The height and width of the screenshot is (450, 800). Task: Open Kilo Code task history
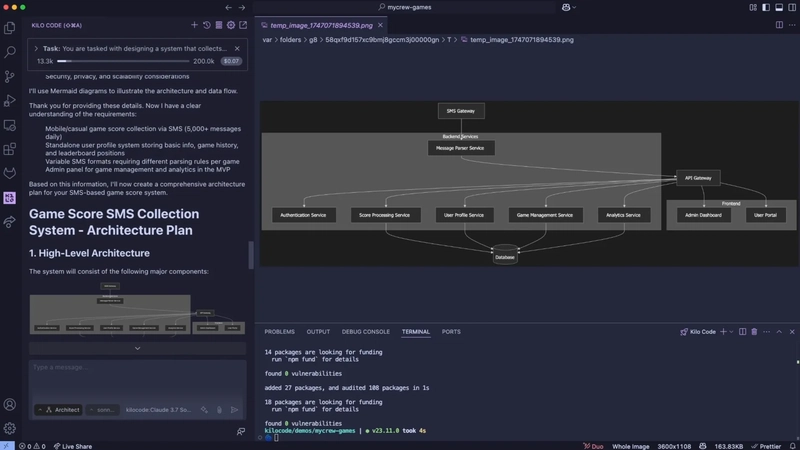[x=207, y=25]
